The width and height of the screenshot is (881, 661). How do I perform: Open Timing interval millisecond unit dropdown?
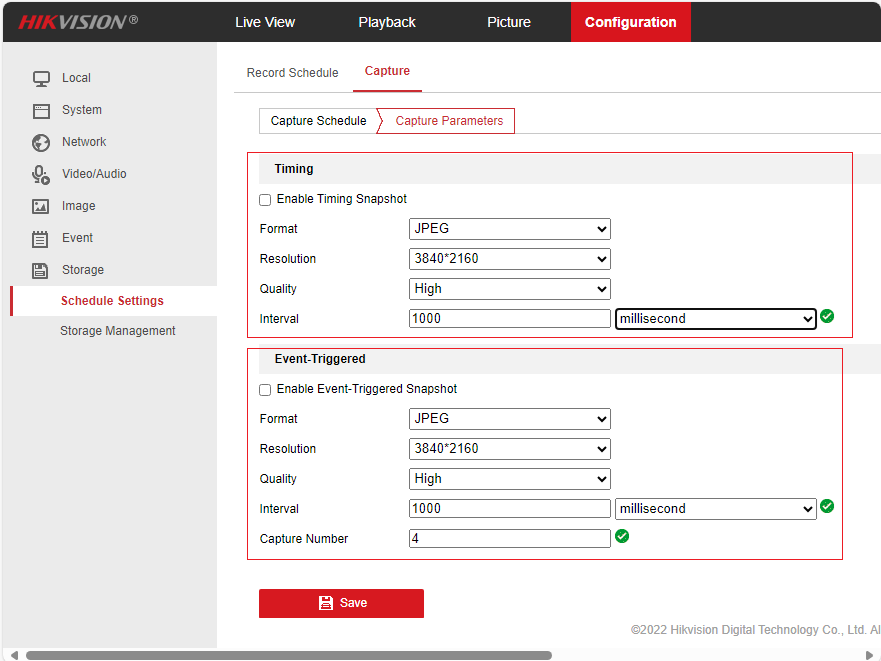[x=715, y=319]
